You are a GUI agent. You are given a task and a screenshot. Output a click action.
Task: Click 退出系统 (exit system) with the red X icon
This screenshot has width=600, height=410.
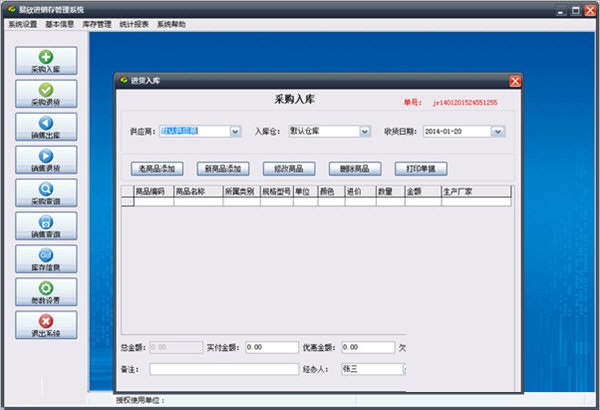(x=46, y=325)
